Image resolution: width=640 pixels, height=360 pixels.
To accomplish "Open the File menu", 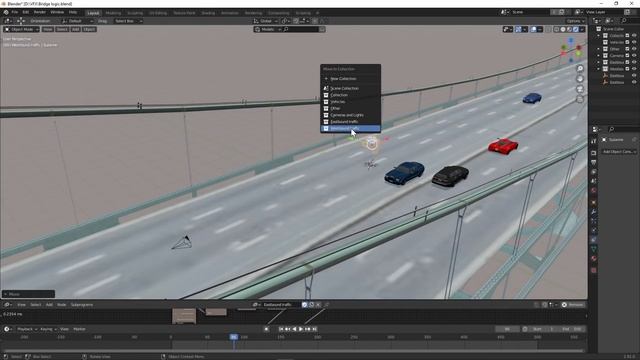I will pyautogui.click(x=15, y=12).
